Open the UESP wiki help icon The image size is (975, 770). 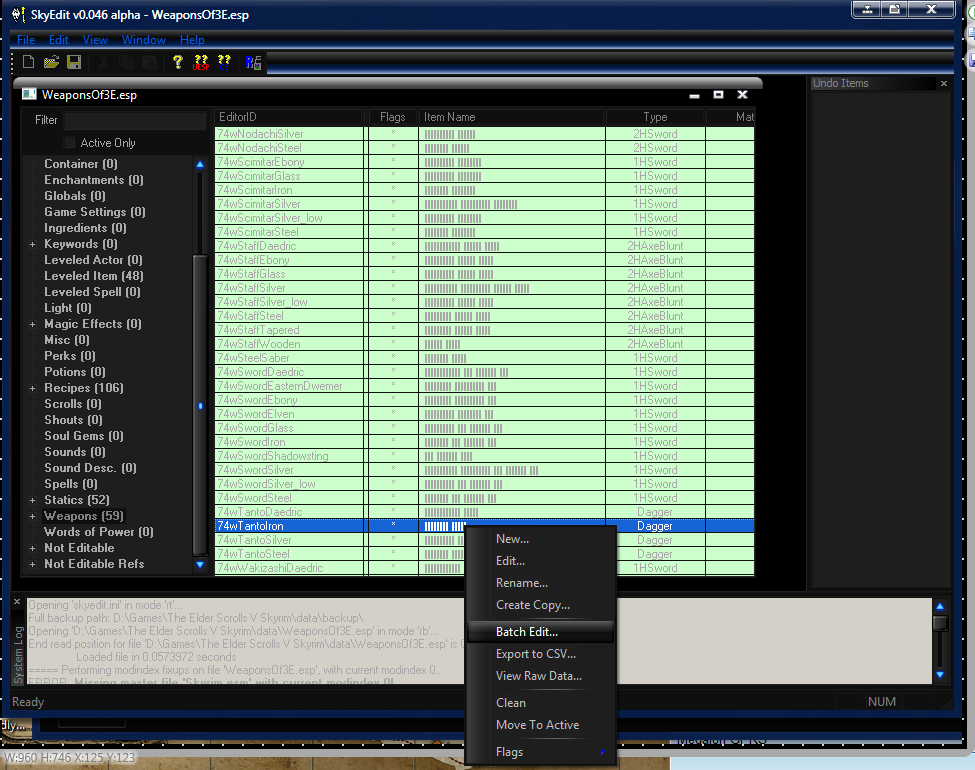(201, 62)
